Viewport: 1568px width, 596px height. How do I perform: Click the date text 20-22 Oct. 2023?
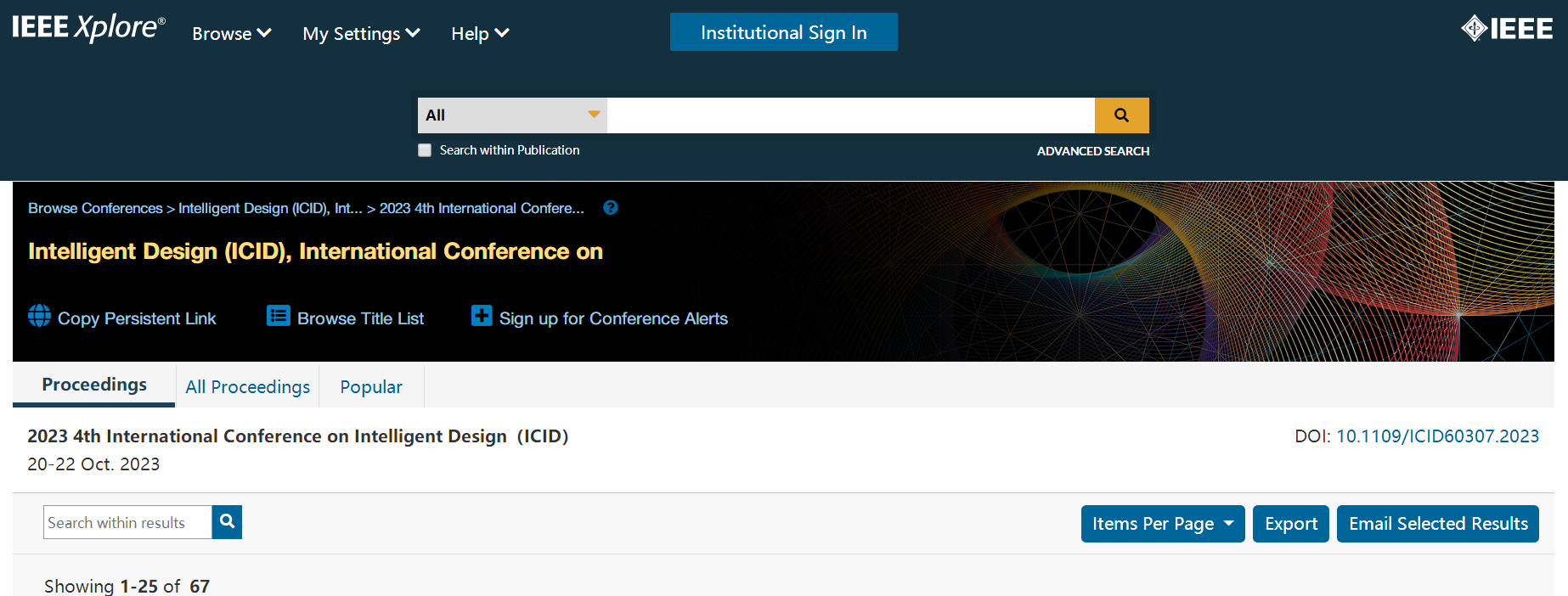[93, 464]
